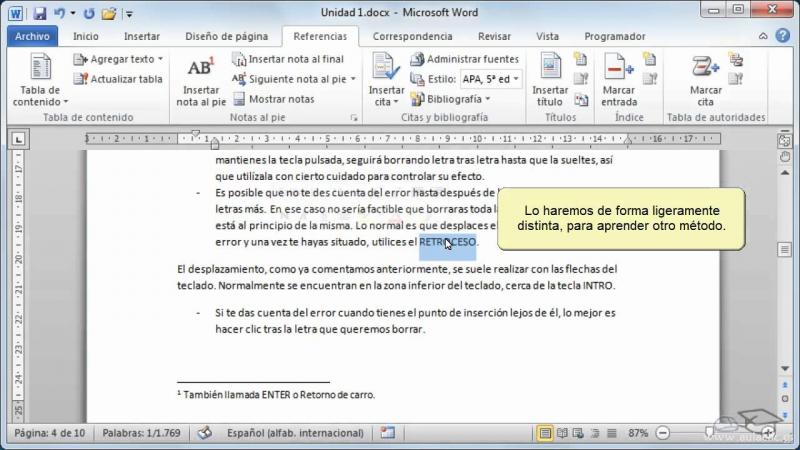Switch to the Vista tab
The image size is (800, 450).
547,36
